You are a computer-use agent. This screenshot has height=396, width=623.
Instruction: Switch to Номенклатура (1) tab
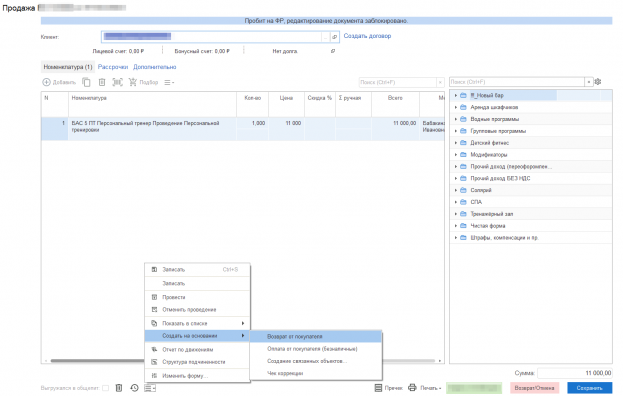[68, 67]
